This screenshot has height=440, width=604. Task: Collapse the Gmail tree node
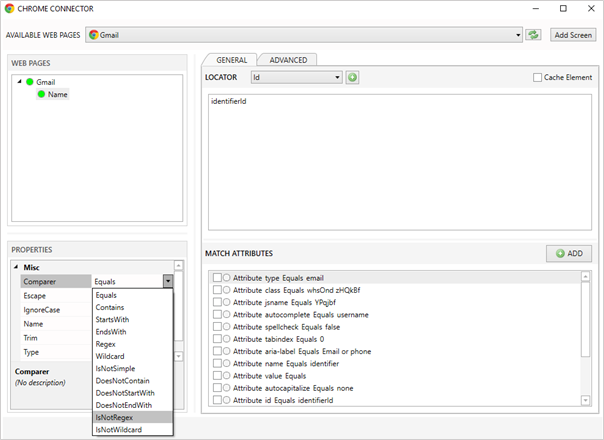tap(19, 82)
